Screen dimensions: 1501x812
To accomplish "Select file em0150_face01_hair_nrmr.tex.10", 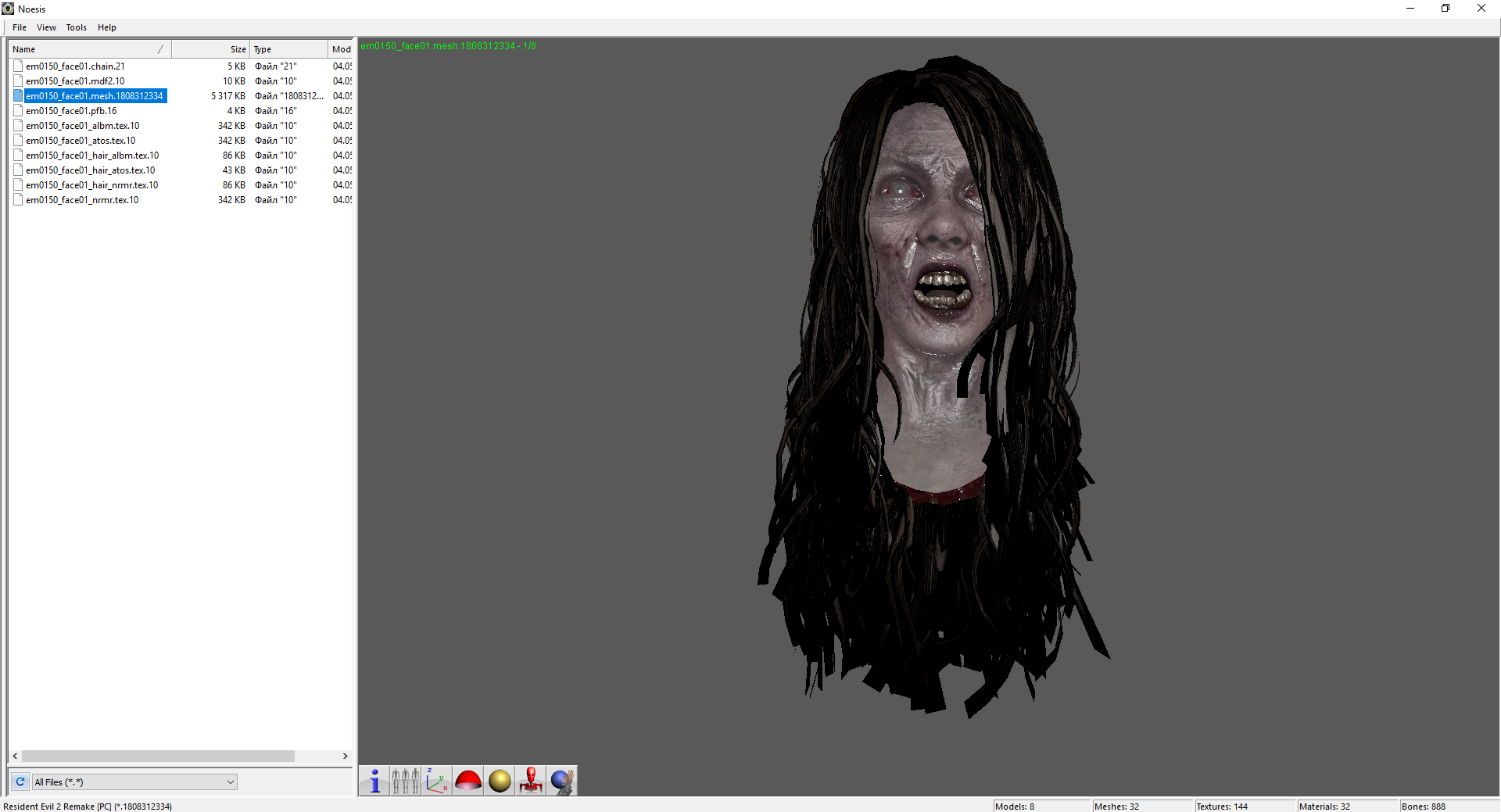I will (92, 185).
